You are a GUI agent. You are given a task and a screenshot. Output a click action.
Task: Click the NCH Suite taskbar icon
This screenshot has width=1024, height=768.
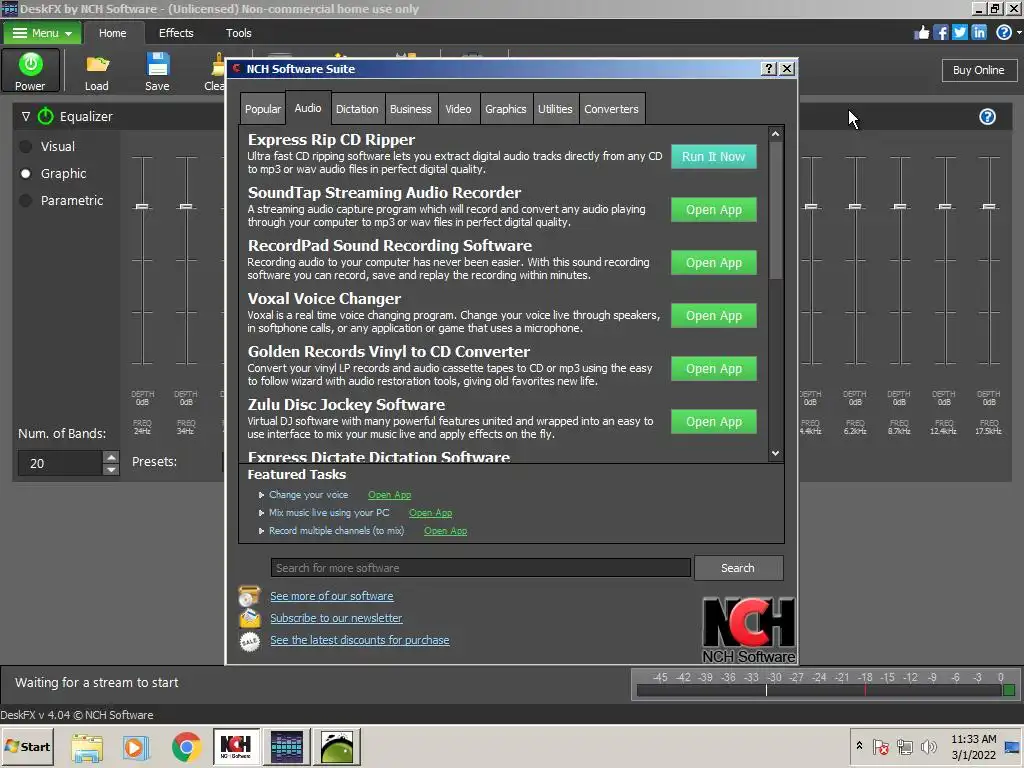pos(236,746)
